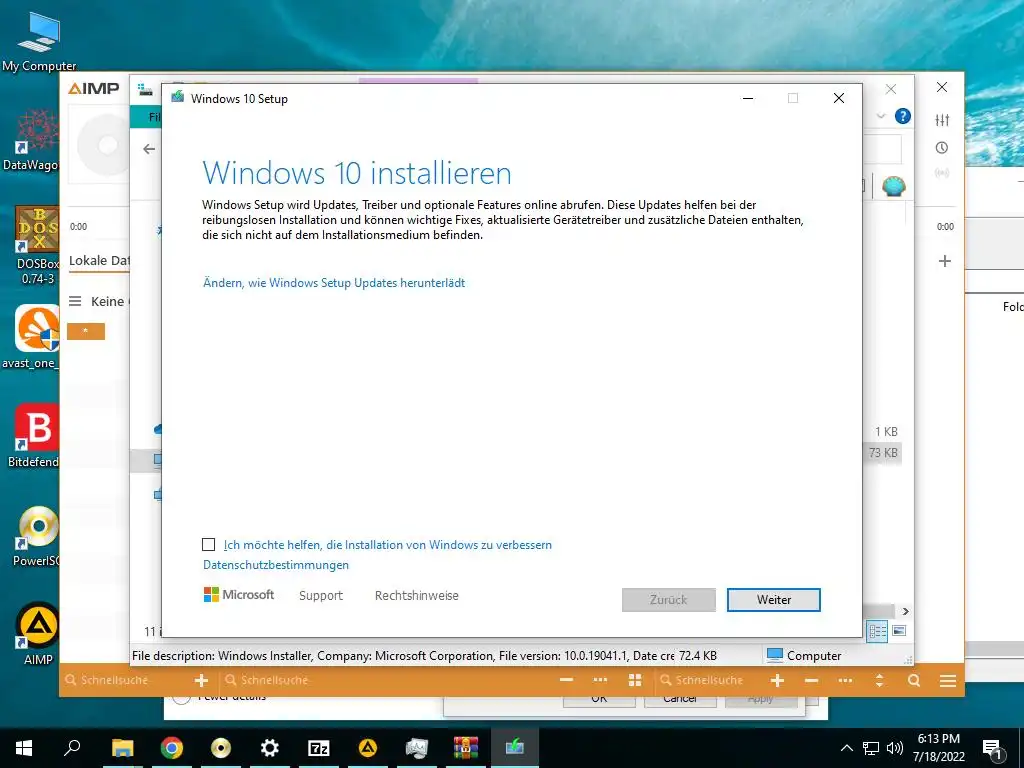Viewport: 1024px width, 768px height.
Task: Open WinRAR from the taskbar
Action: point(466,748)
